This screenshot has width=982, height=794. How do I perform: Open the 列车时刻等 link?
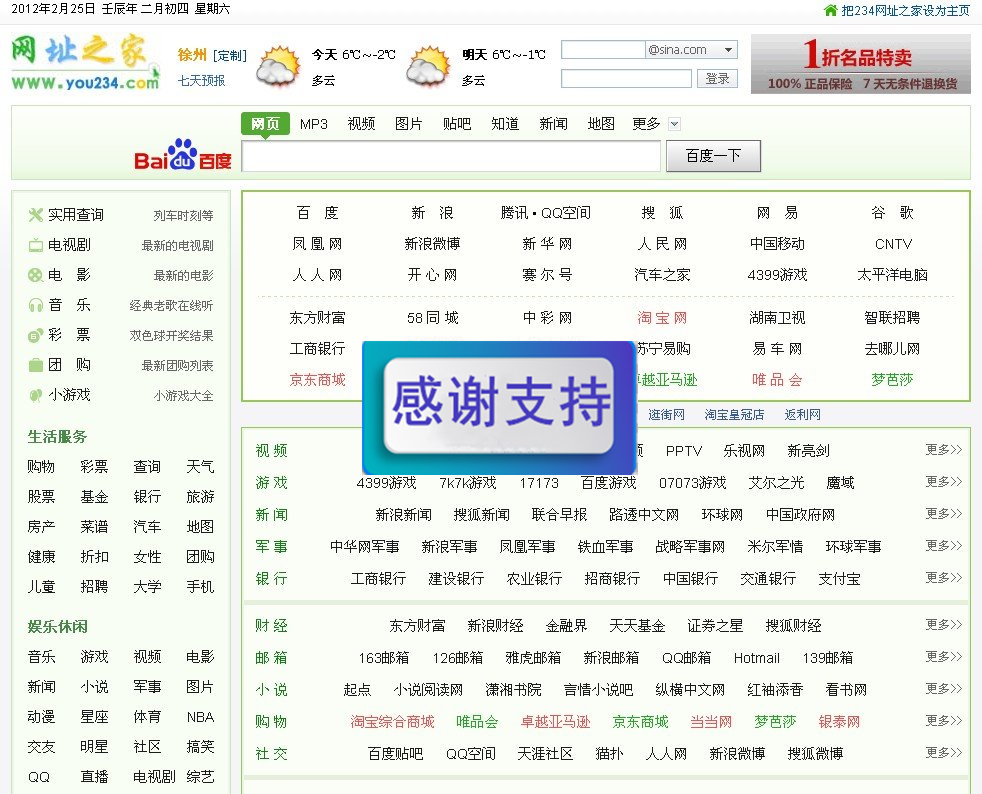pyautogui.click(x=183, y=215)
